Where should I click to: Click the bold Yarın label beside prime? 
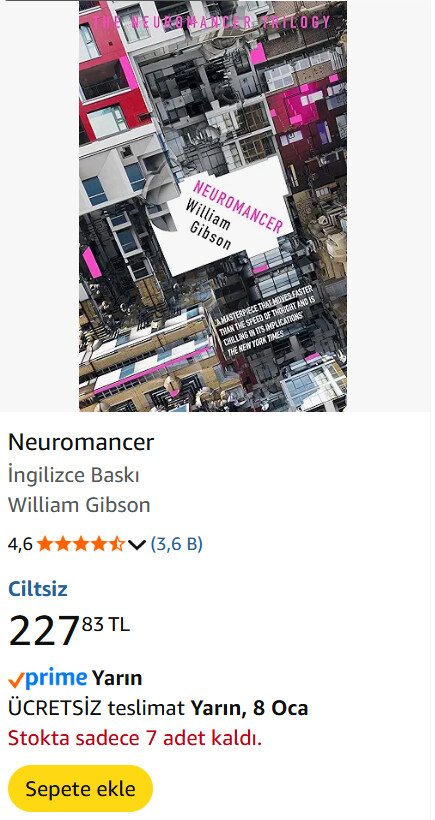117,678
